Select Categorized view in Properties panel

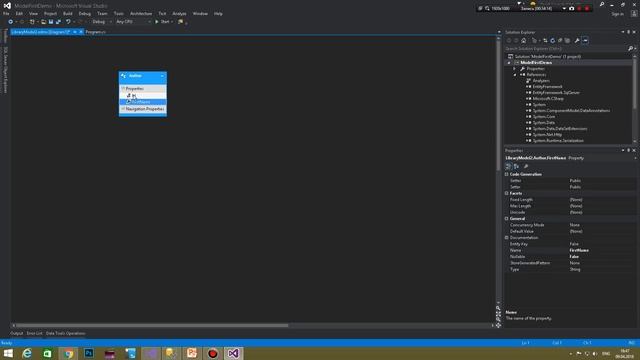[508, 166]
